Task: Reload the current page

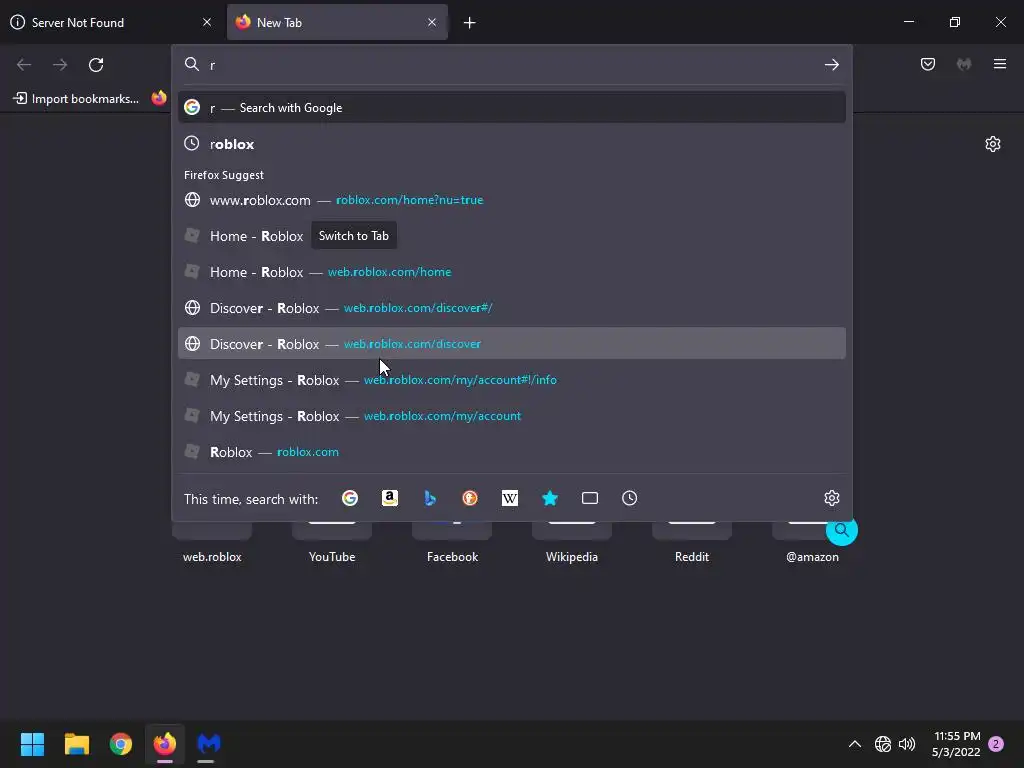Action: tap(96, 65)
